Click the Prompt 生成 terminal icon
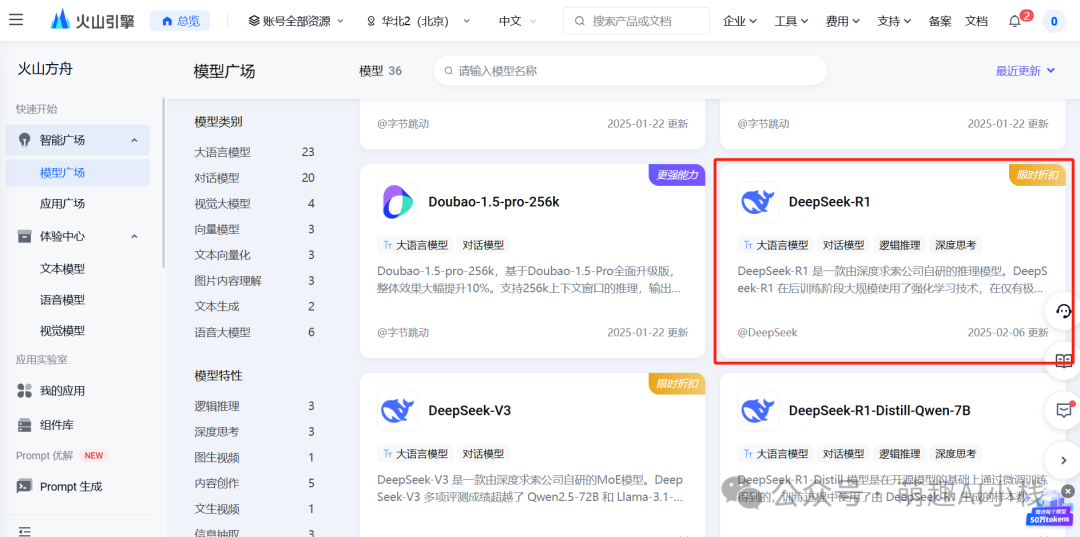Image resolution: width=1080 pixels, height=537 pixels. click(x=25, y=486)
